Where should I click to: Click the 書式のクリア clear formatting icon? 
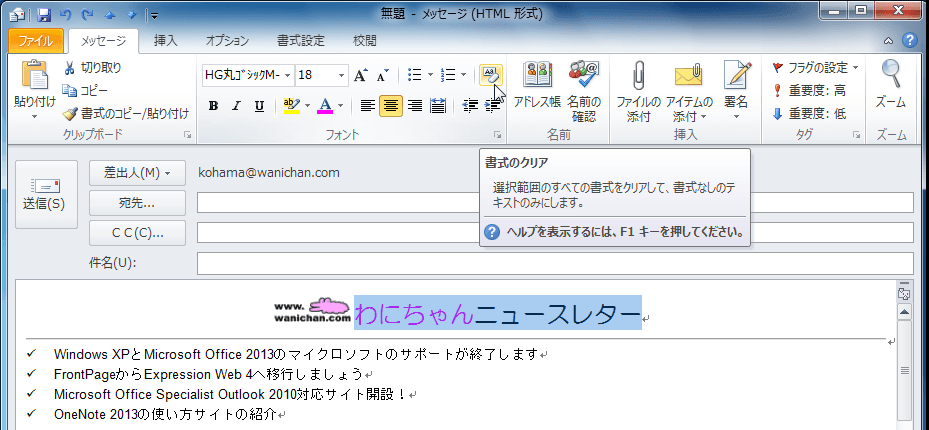tap(491, 75)
